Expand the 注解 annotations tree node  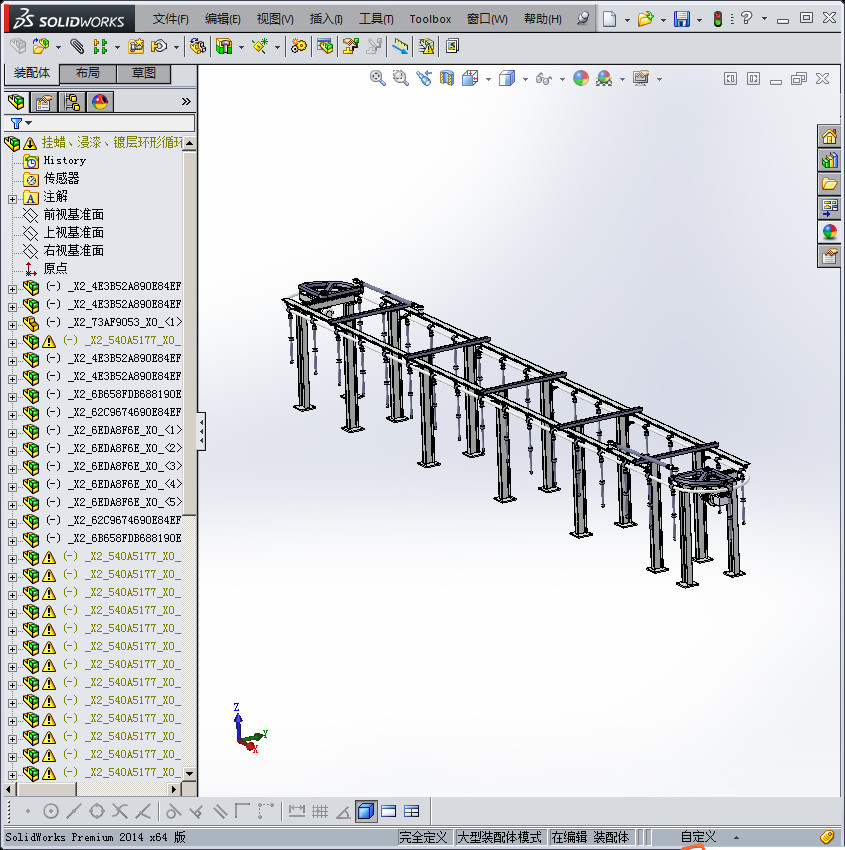[x=12, y=198]
